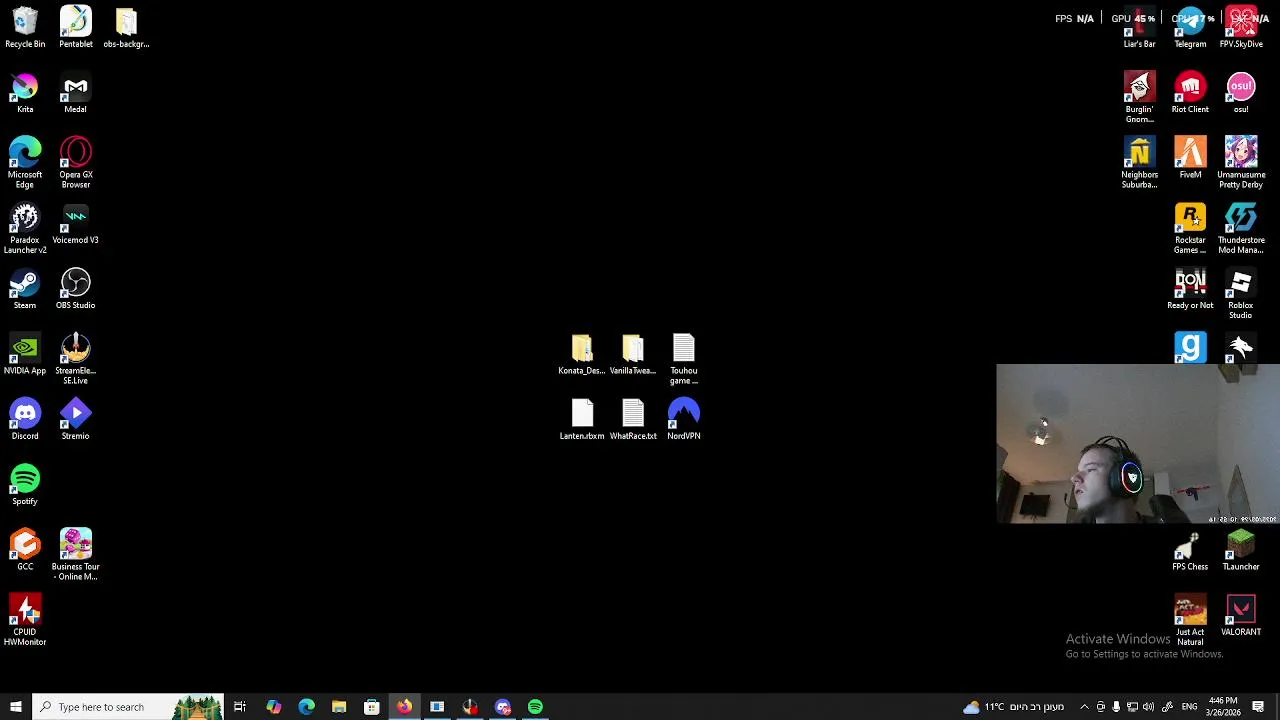The height and width of the screenshot is (720, 1280).
Task: Switch the ENG input language indicator
Action: pos(1189,707)
